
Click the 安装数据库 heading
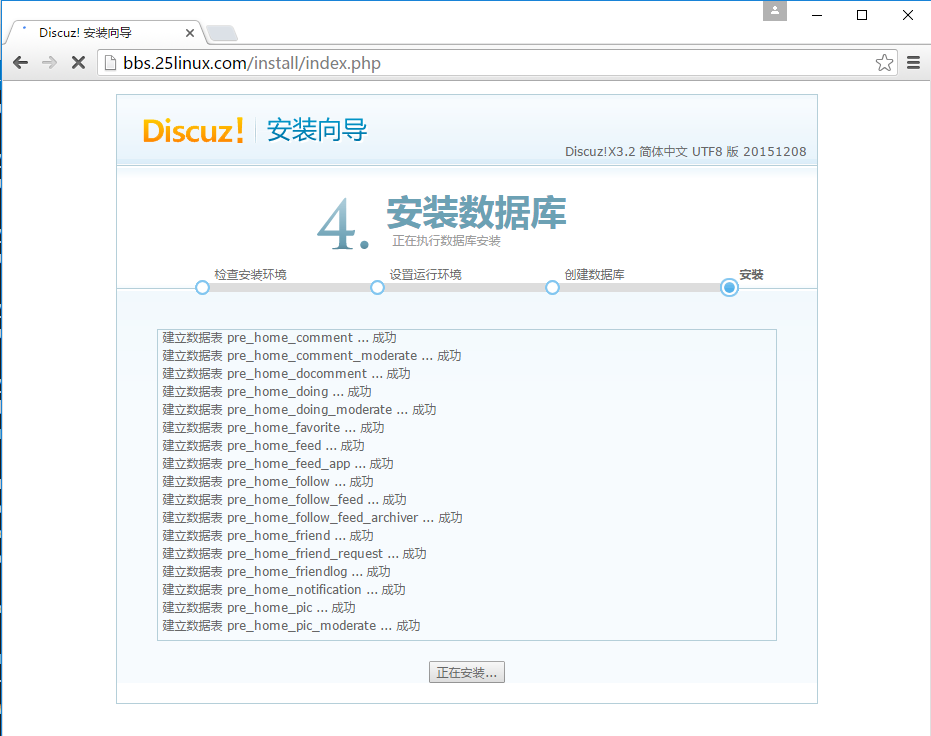pos(476,212)
